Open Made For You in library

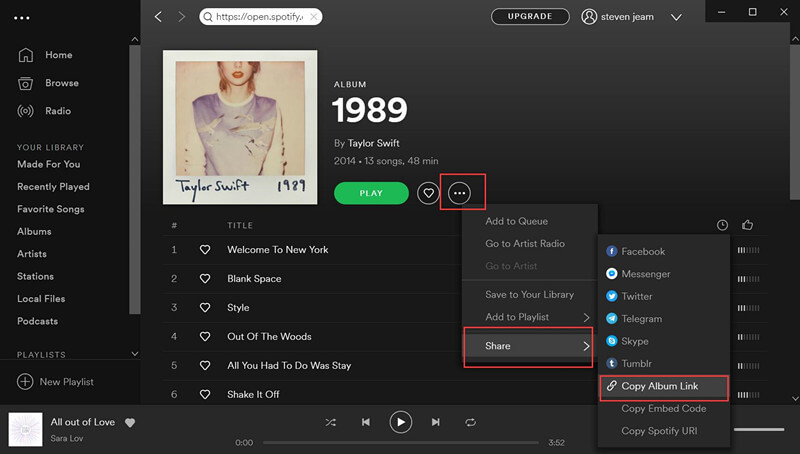[x=48, y=164]
